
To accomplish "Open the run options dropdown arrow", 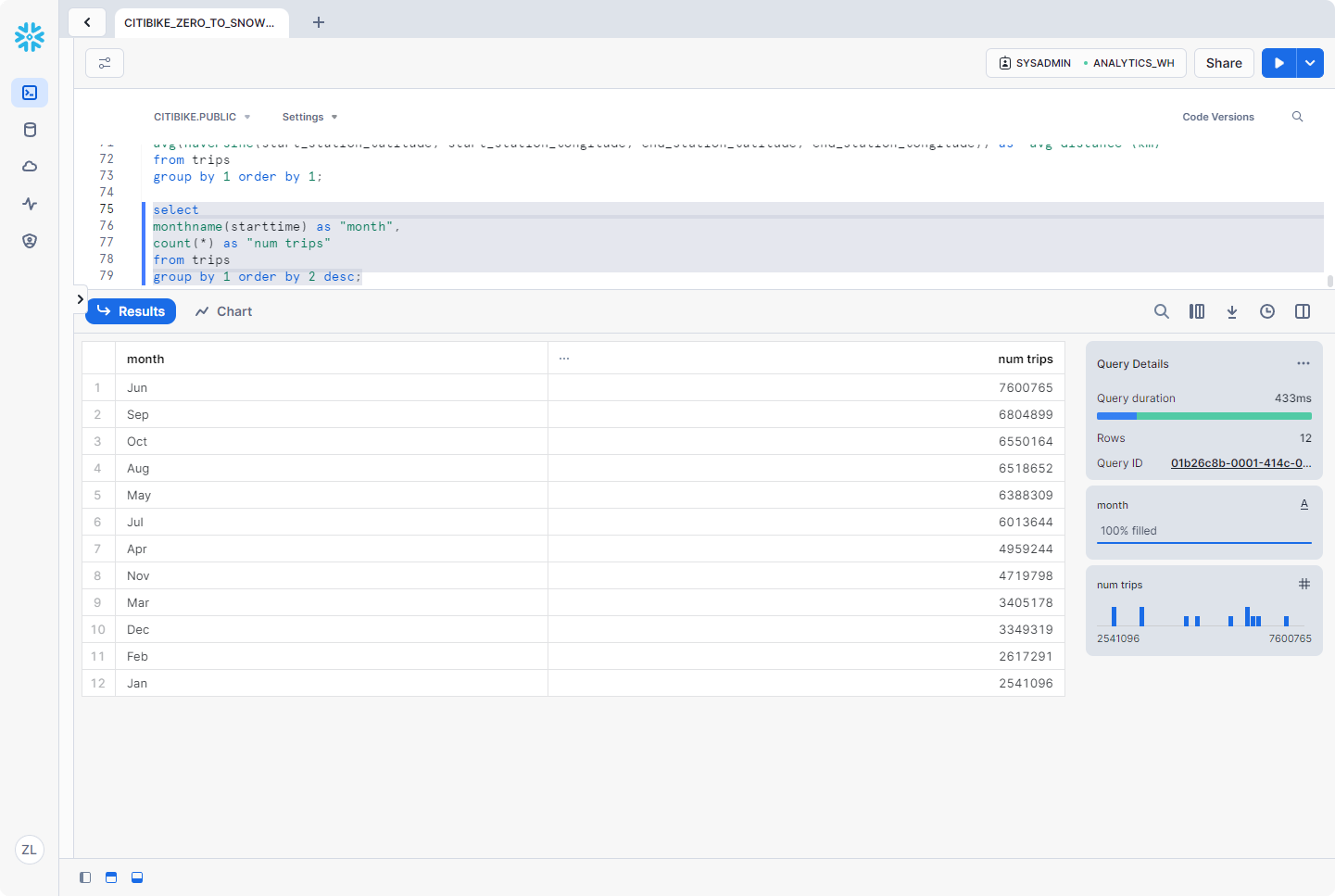I will coord(1310,63).
